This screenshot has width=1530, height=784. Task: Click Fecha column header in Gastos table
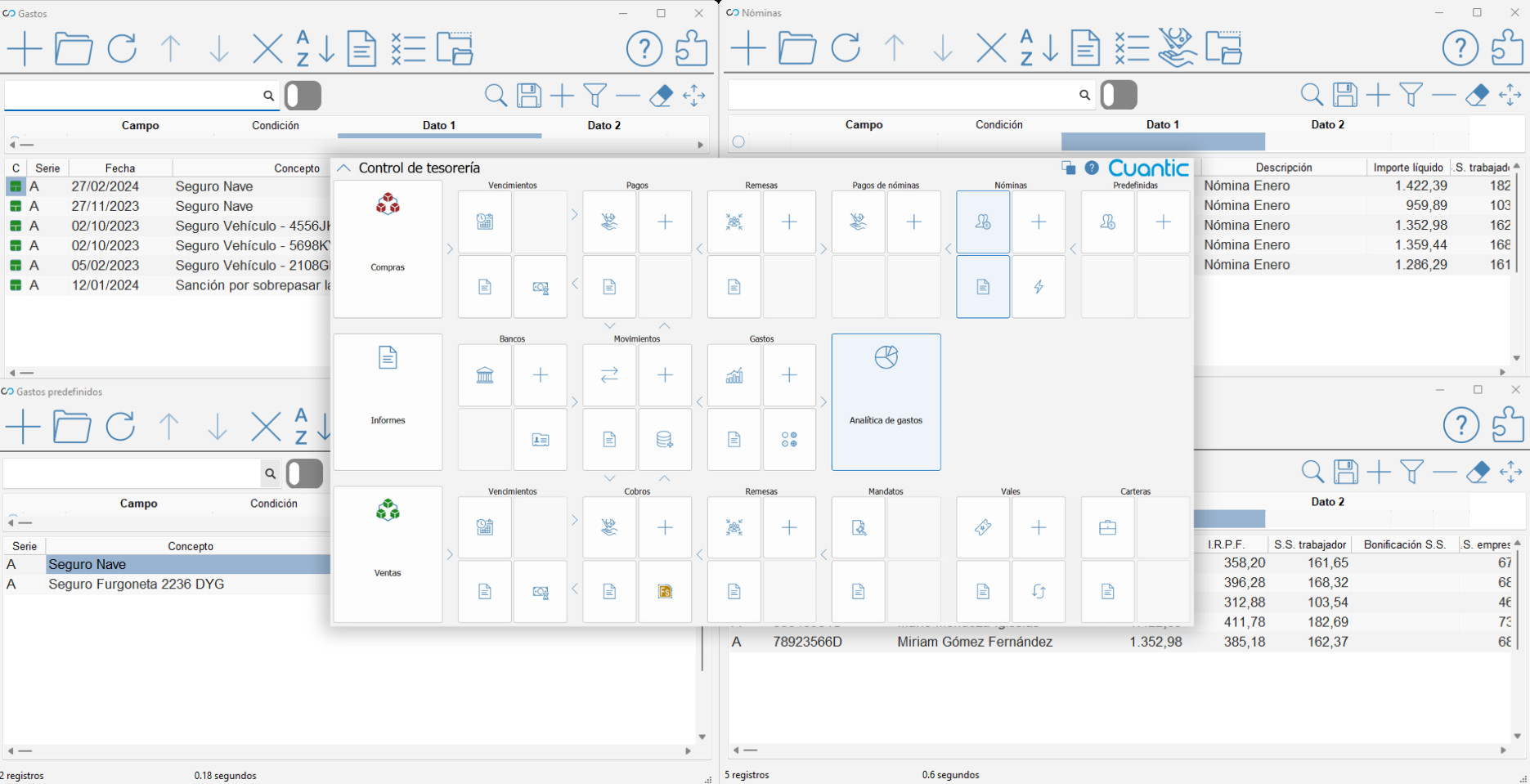tap(120, 168)
